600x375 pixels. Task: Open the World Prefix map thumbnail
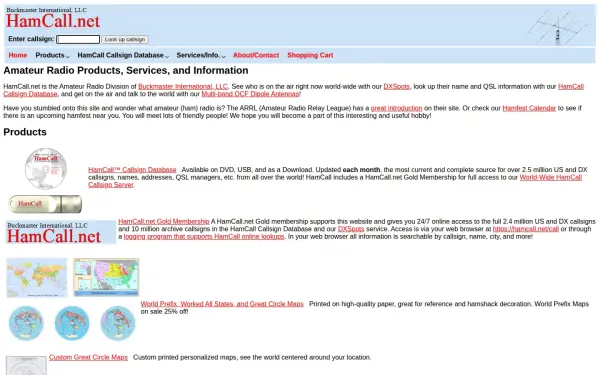click(37, 277)
